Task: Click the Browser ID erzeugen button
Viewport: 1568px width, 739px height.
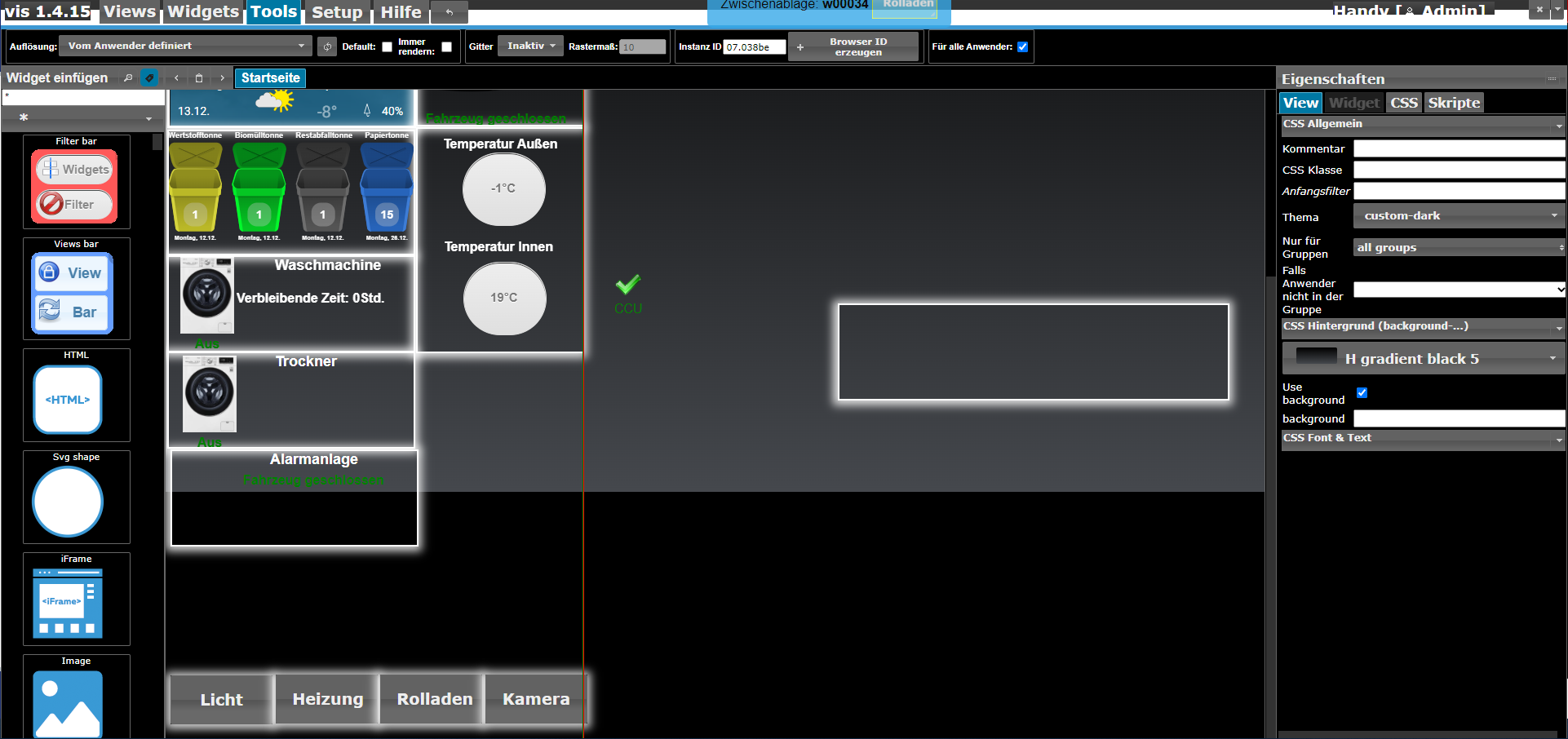Action: 853,46
